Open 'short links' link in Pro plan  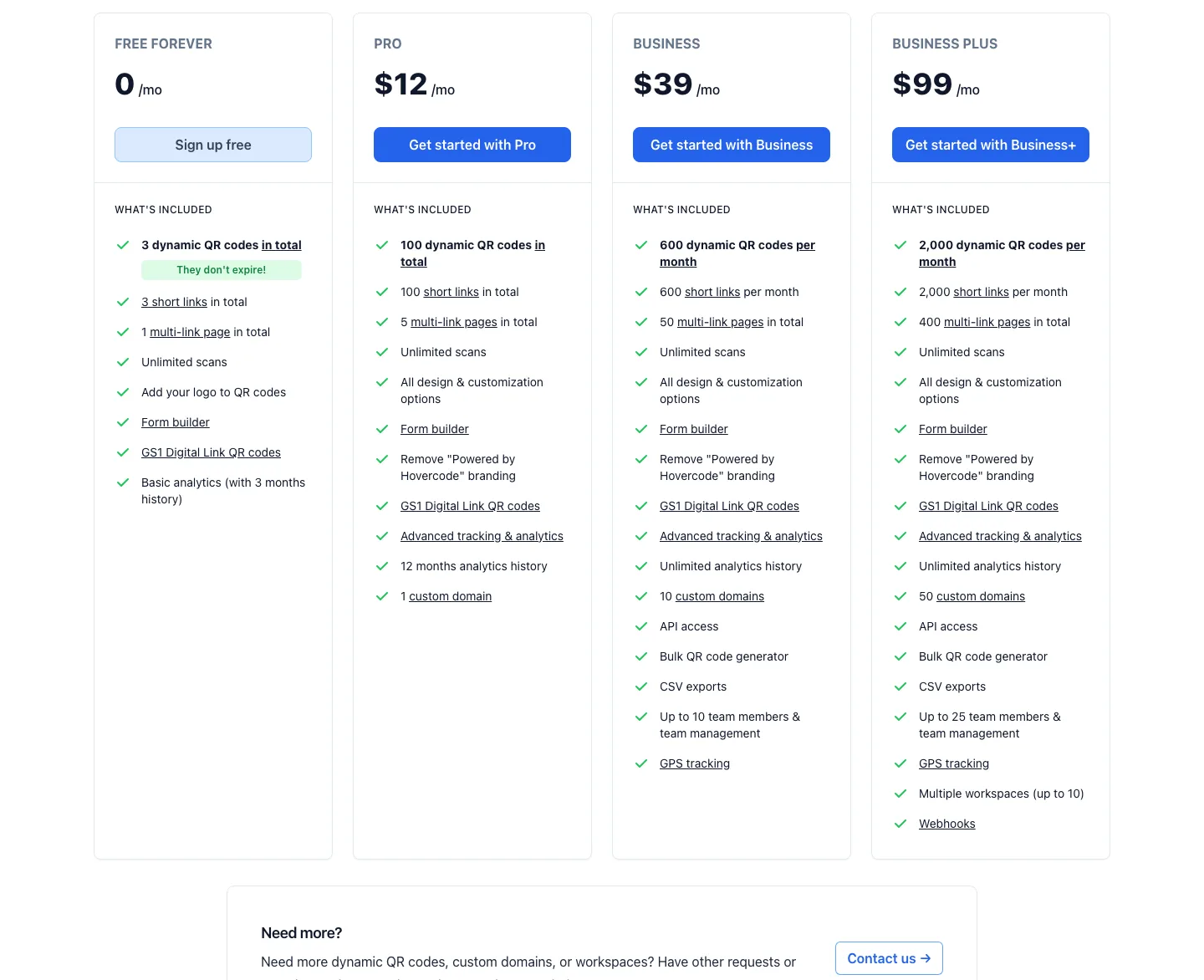(451, 292)
